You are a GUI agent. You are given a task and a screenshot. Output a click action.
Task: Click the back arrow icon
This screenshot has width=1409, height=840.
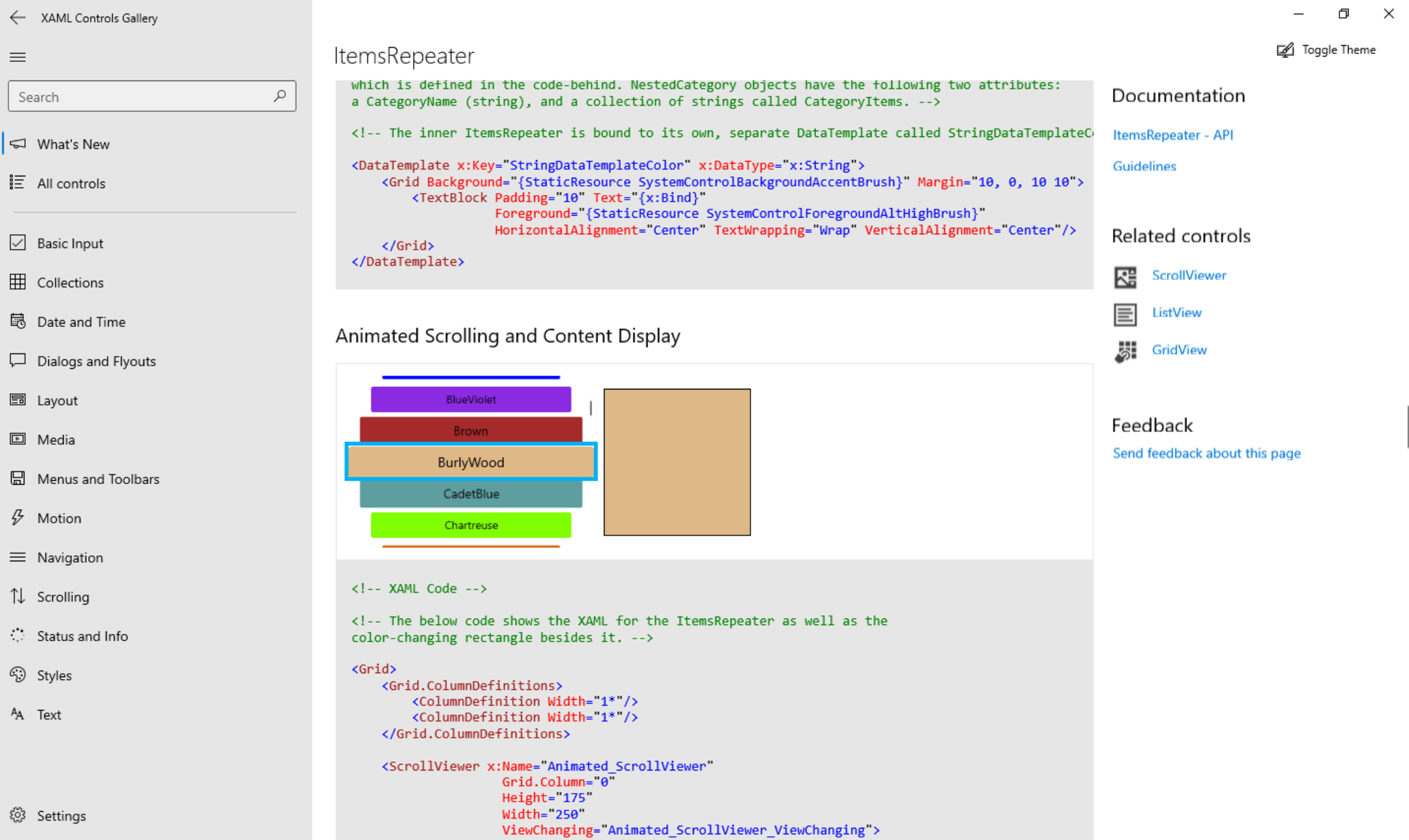18,17
